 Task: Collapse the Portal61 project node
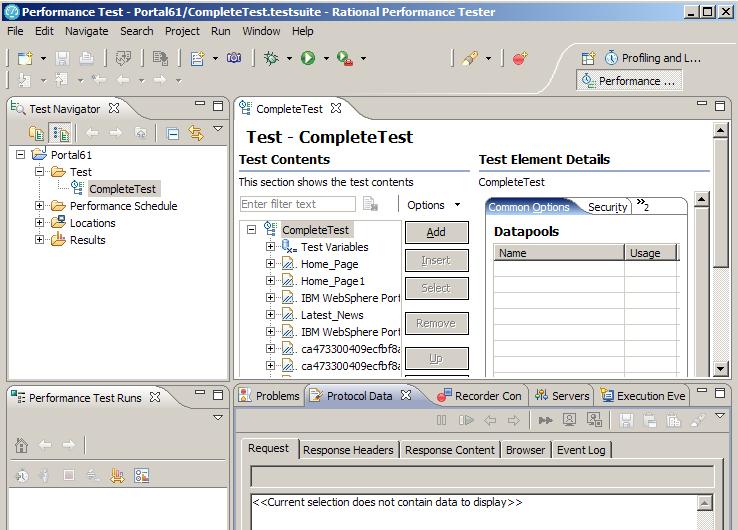(x=20, y=154)
